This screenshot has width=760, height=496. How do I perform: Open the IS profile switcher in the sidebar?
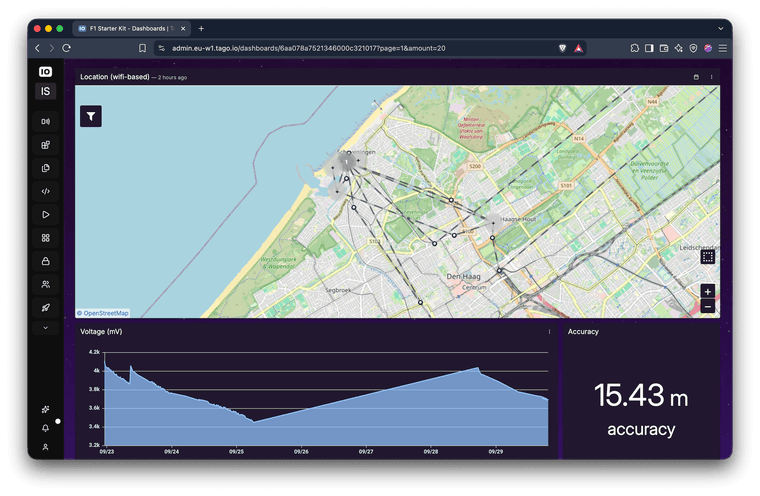pos(45,91)
